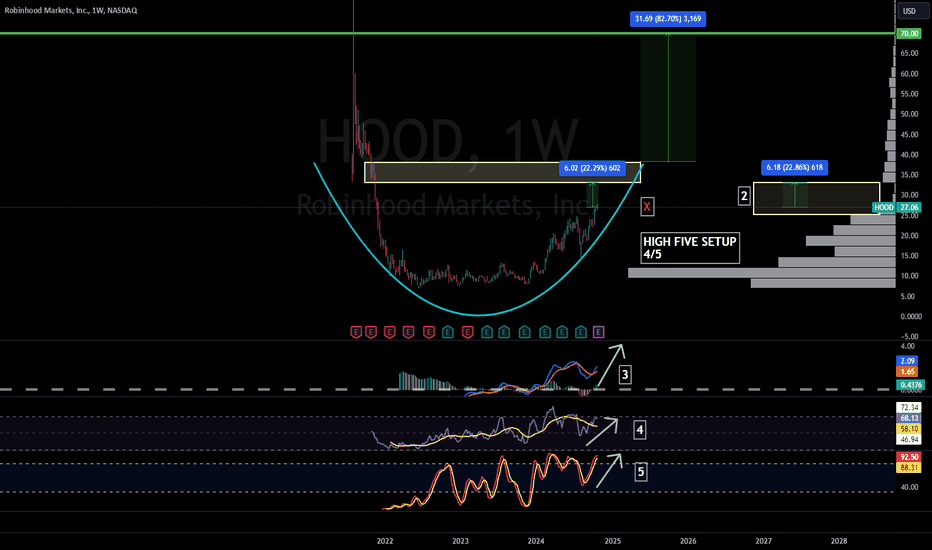Screen dimensions: 932x550
Task: Click the RSI value label 68.13
Action: tap(909, 418)
